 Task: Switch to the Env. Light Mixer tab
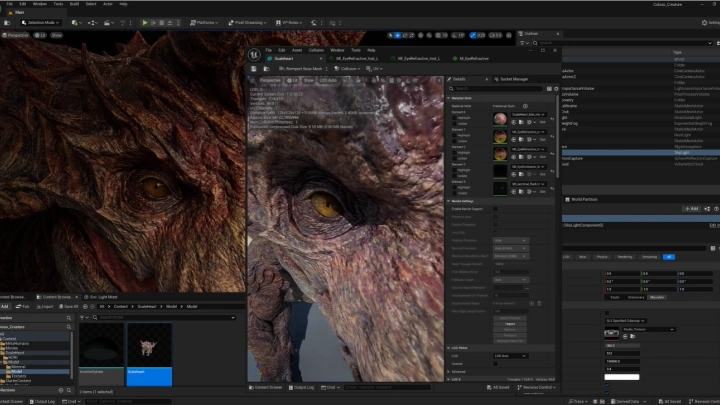(x=101, y=297)
